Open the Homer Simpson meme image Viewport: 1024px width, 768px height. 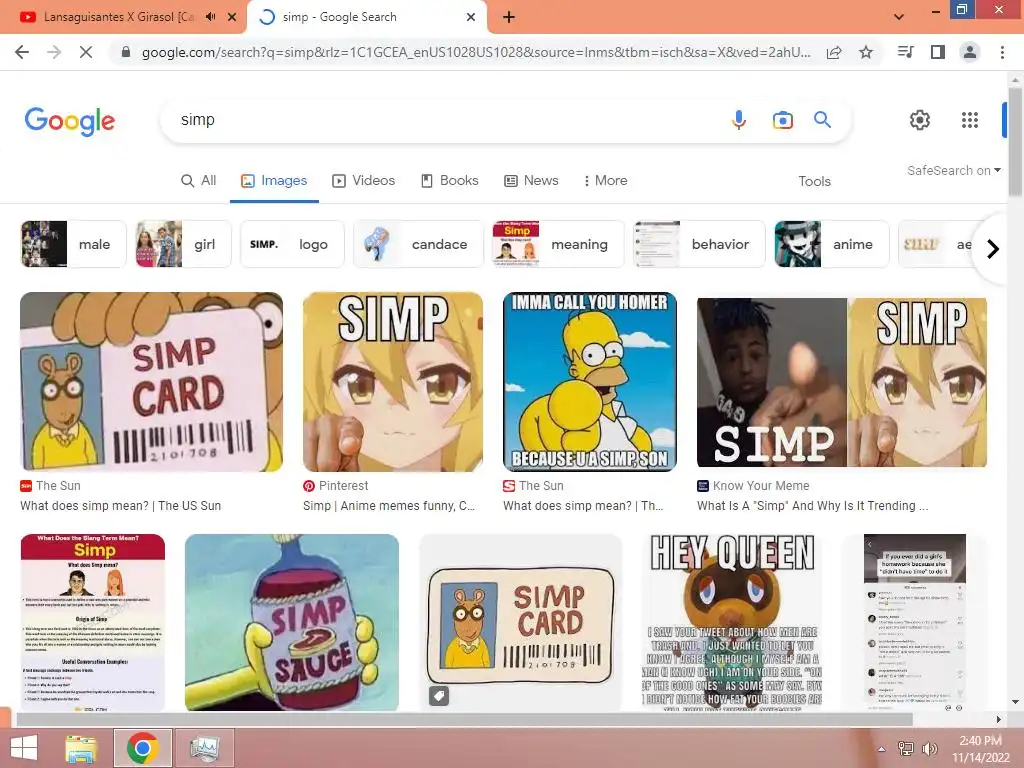coord(590,381)
